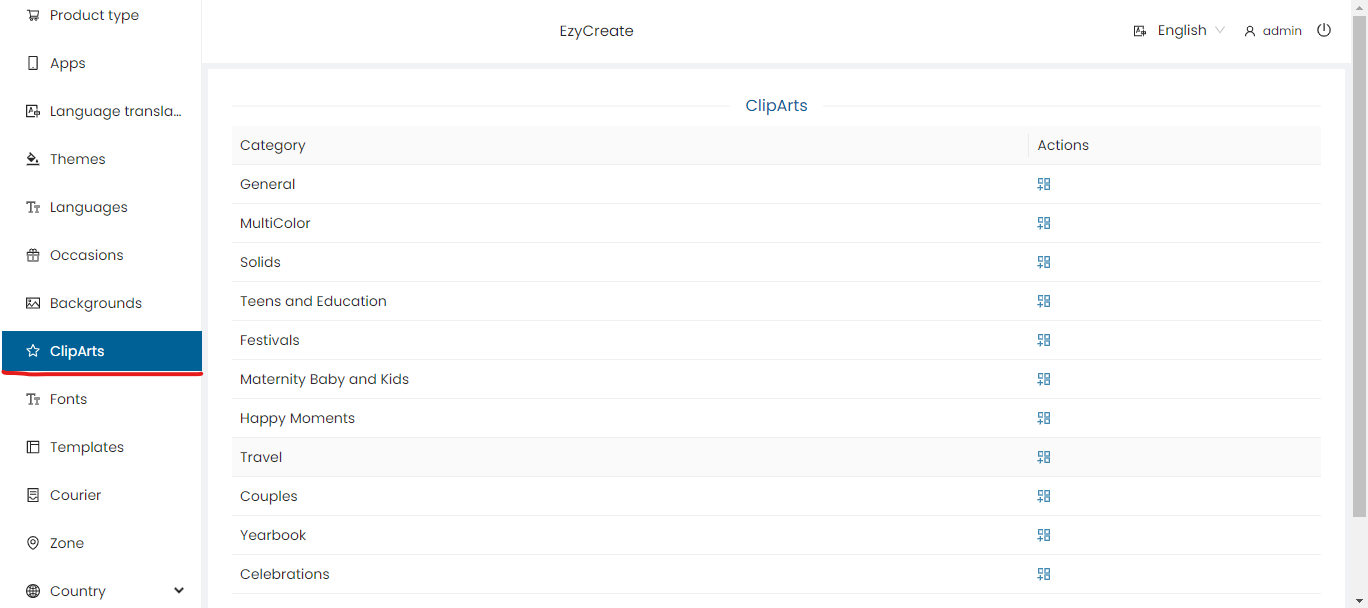Expand the Country menu chevron
The width and height of the screenshot is (1368, 608).
tap(179, 591)
